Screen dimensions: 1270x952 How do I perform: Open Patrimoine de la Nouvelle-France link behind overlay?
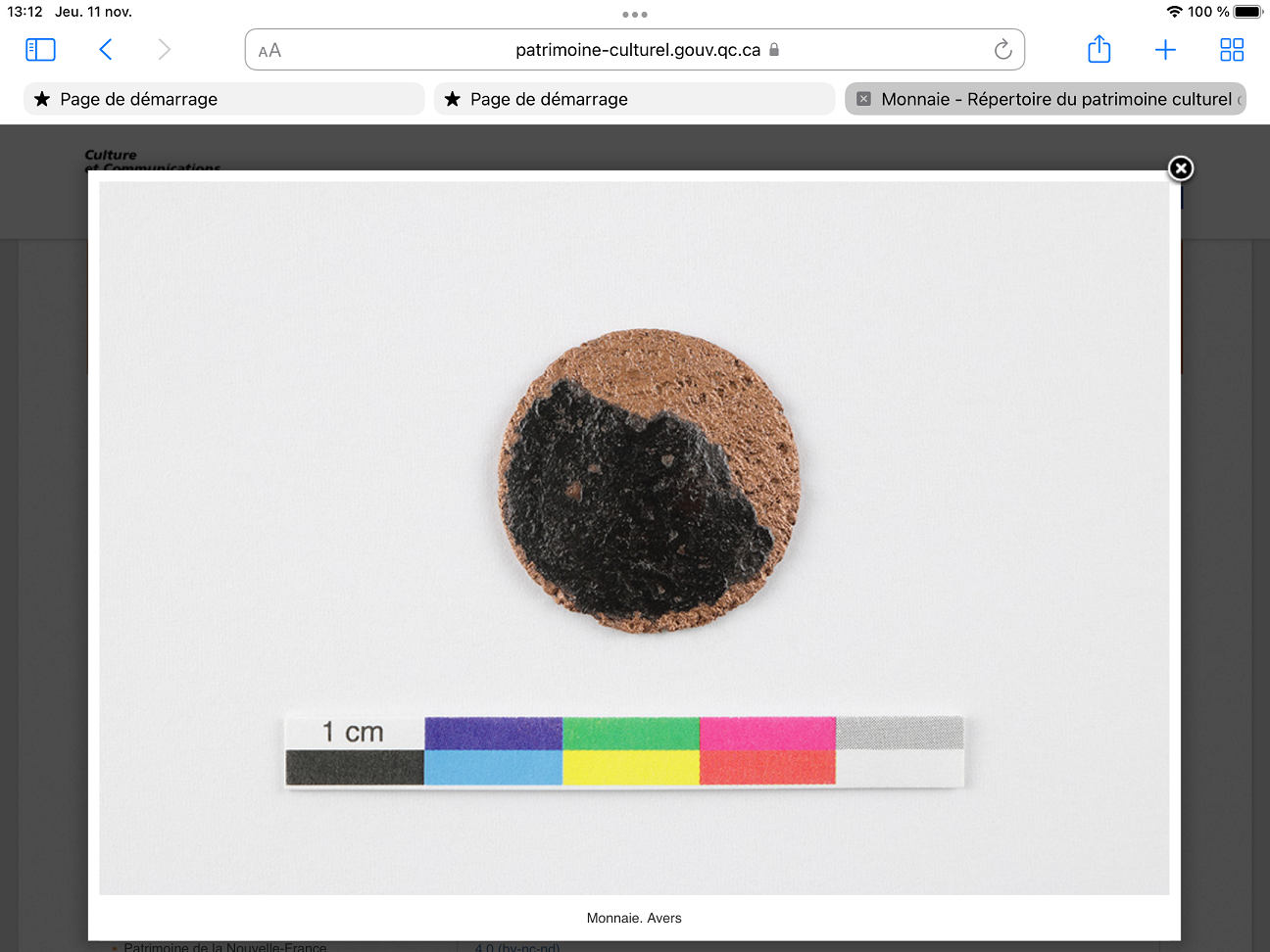click(x=225, y=946)
